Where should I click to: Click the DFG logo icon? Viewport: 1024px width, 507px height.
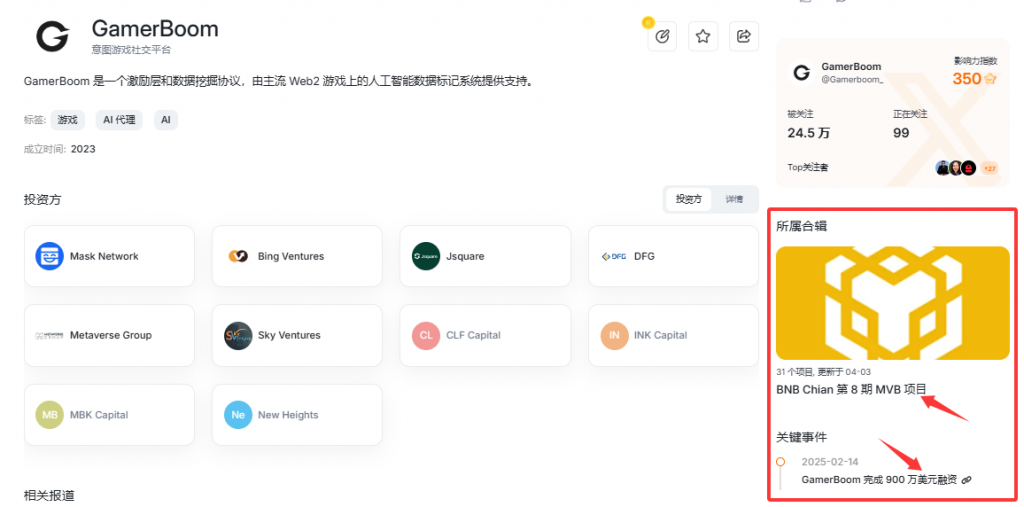pyautogui.click(x=614, y=256)
